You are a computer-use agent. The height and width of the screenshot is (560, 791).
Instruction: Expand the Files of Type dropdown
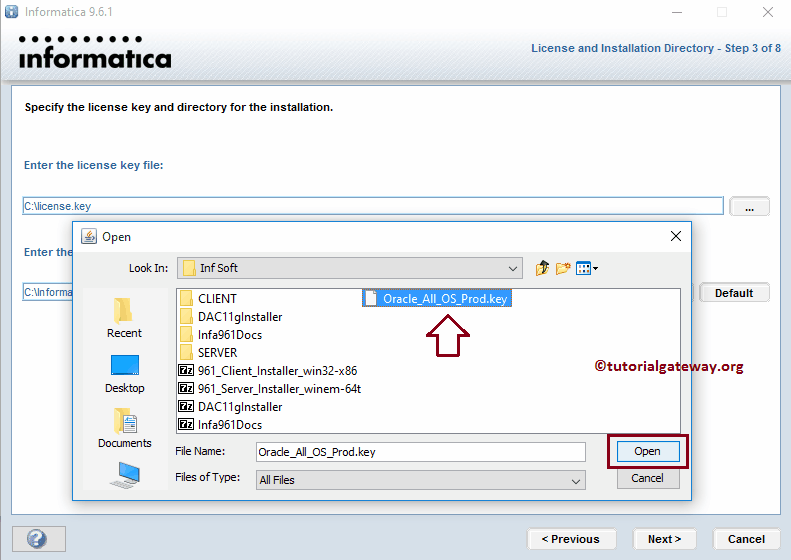(576, 480)
